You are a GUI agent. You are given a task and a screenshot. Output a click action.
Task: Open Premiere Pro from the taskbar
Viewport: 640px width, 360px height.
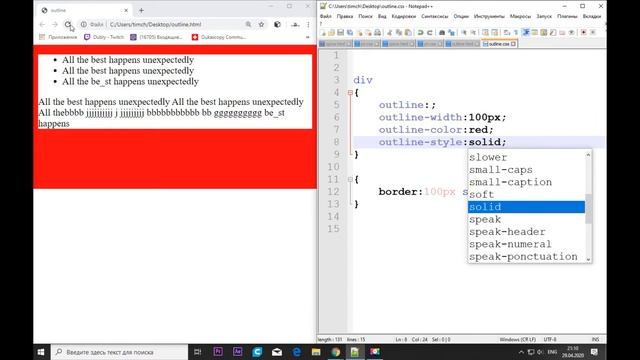coord(218,352)
